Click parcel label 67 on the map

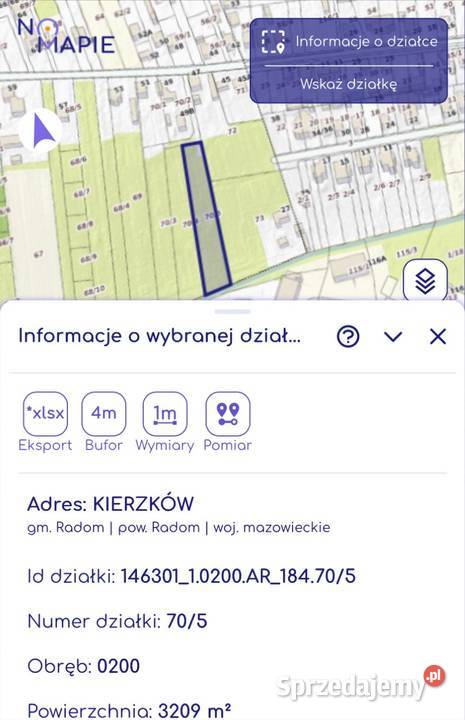(x=39, y=253)
